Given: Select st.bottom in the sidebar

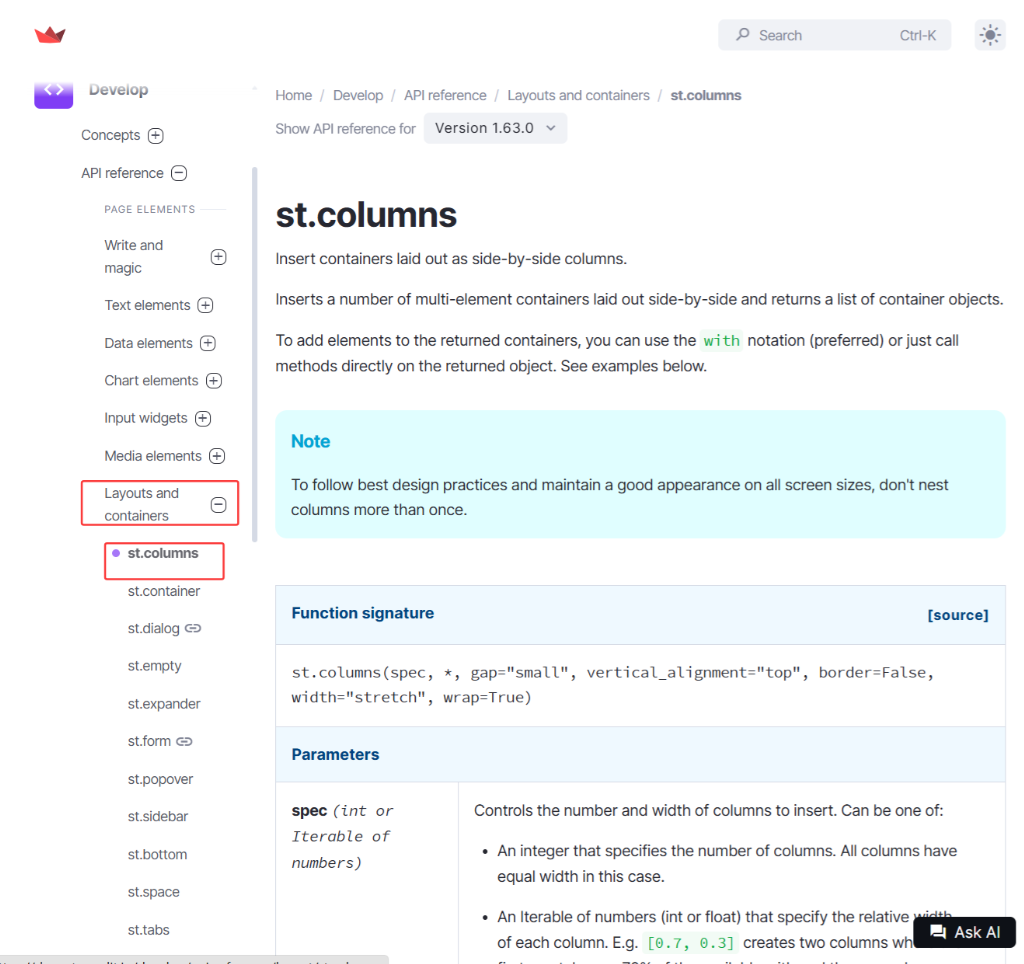Looking at the screenshot, I should (157, 854).
